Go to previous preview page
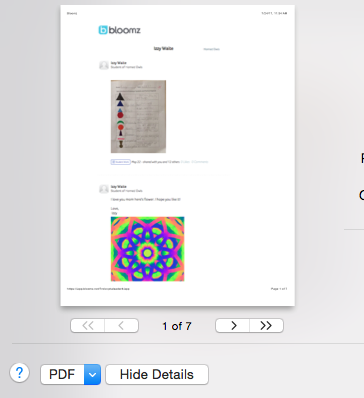This screenshot has width=364, height=398. [121, 326]
